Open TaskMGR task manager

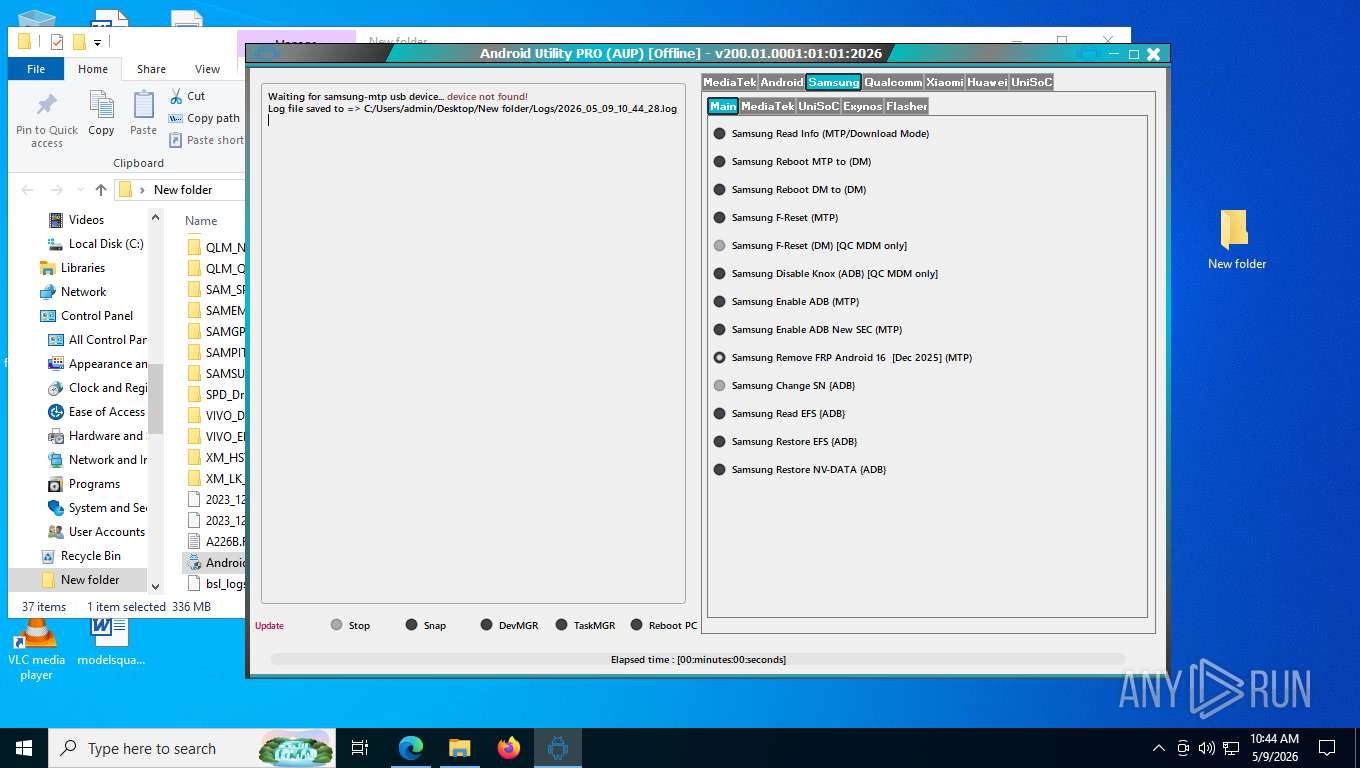pyautogui.click(x=585, y=625)
